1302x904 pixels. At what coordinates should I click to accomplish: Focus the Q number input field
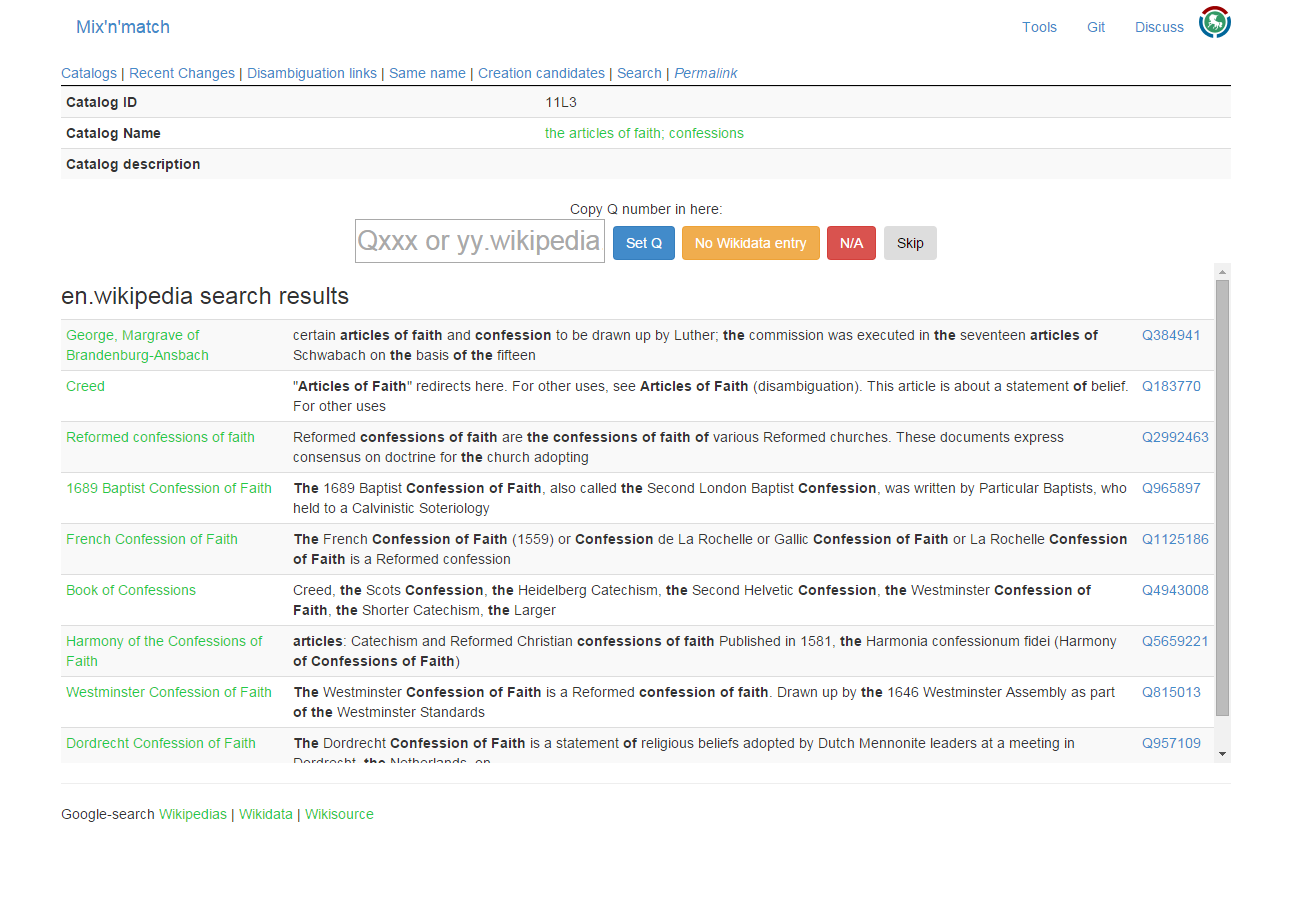click(x=480, y=242)
